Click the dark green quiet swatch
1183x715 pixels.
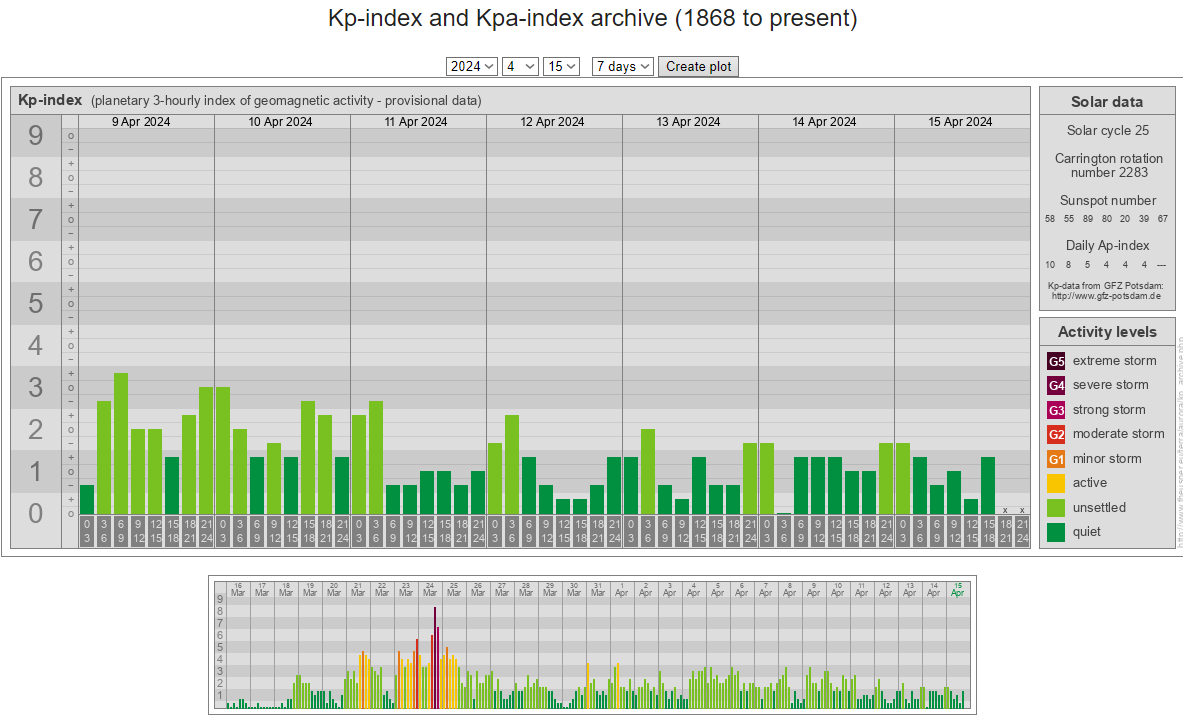(1056, 532)
